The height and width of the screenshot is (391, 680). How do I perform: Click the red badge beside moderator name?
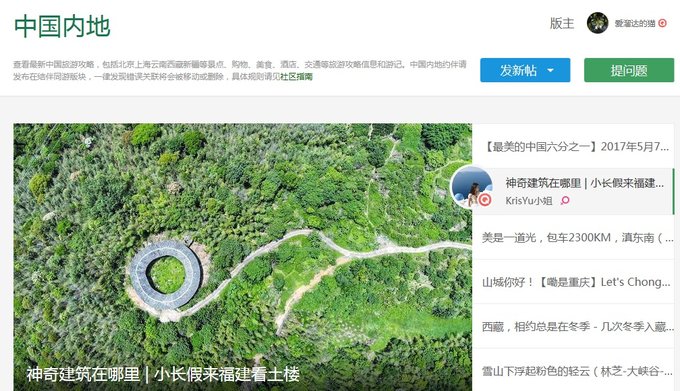[x=662, y=23]
